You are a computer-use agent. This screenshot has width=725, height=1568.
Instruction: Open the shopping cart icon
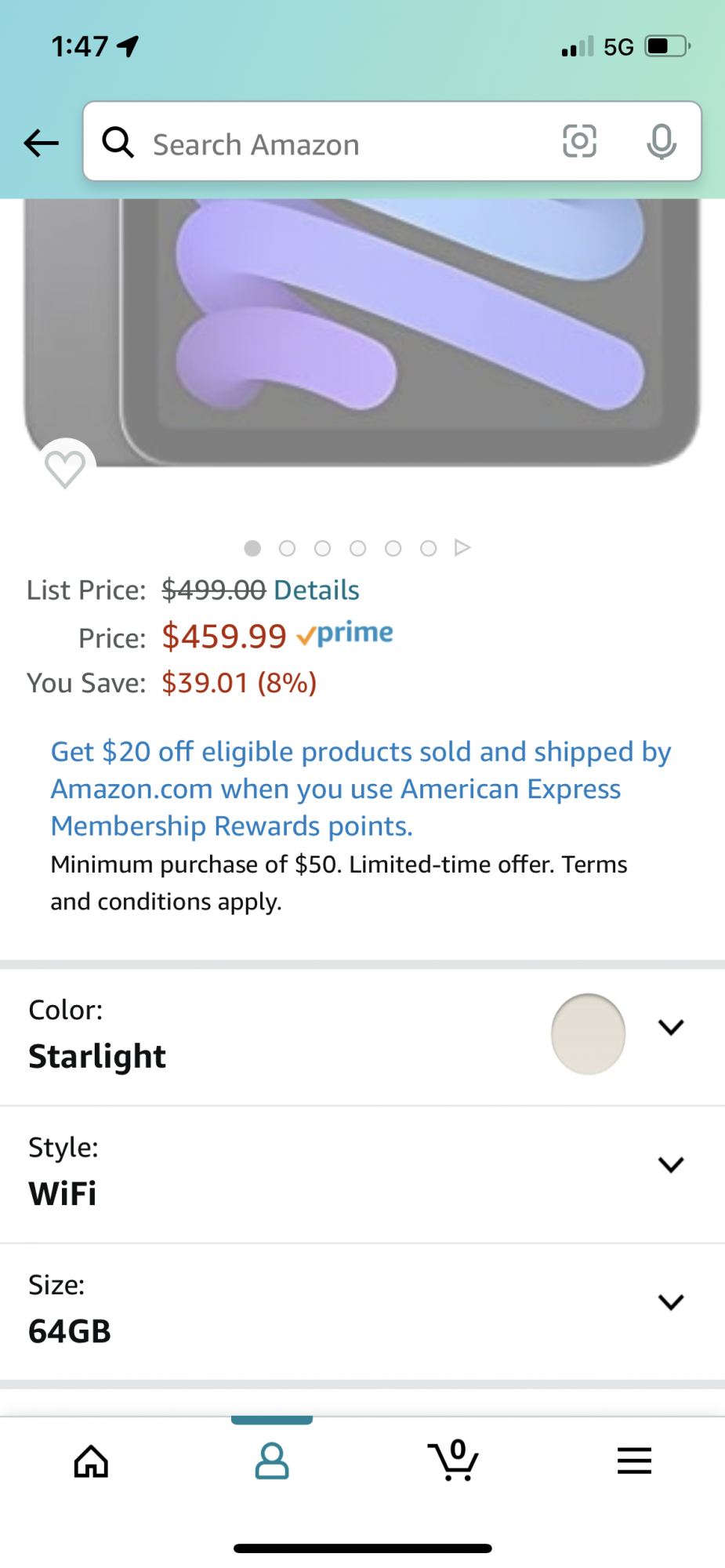[454, 1460]
